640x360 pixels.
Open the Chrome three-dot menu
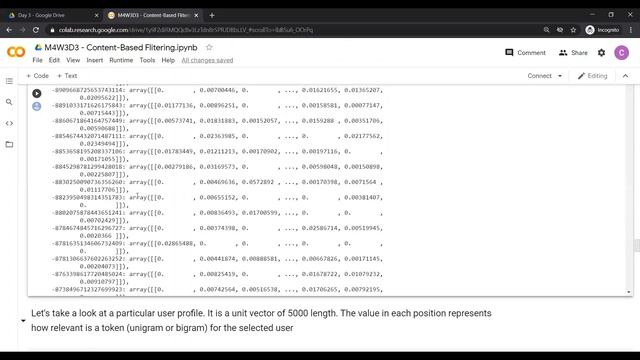(631, 30)
